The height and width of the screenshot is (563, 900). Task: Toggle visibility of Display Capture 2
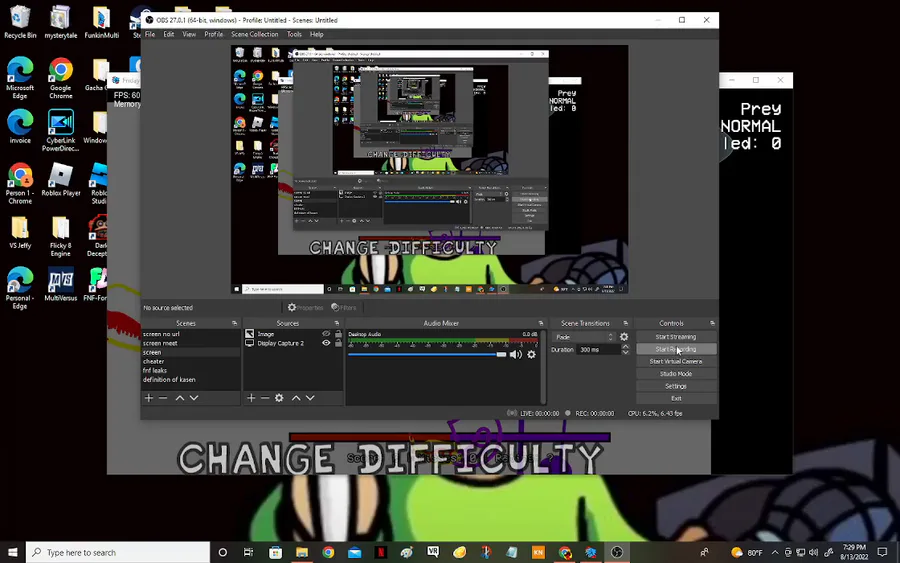(x=326, y=343)
